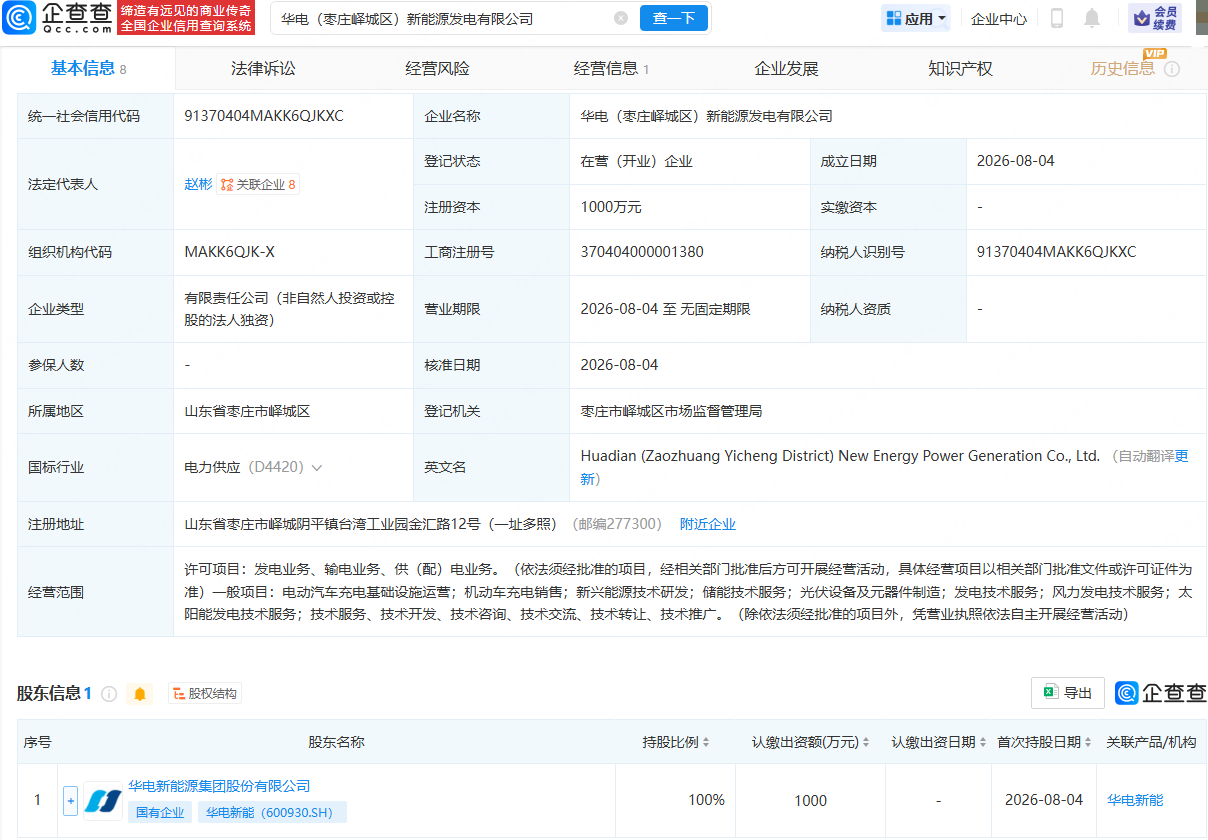Open the 股权结构 button
The height and width of the screenshot is (840, 1208).
[205, 694]
